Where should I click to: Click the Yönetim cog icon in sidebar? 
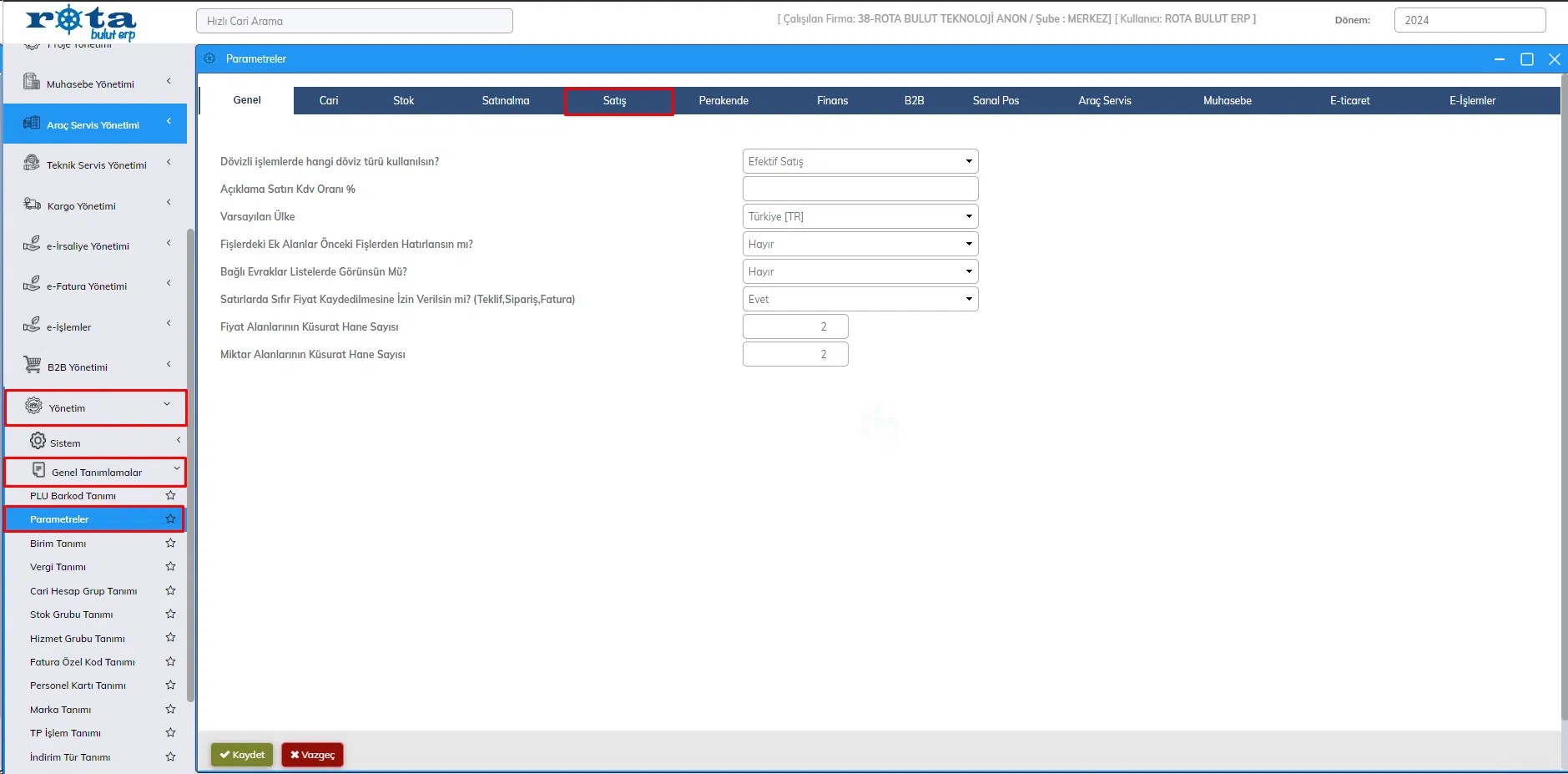[x=33, y=407]
